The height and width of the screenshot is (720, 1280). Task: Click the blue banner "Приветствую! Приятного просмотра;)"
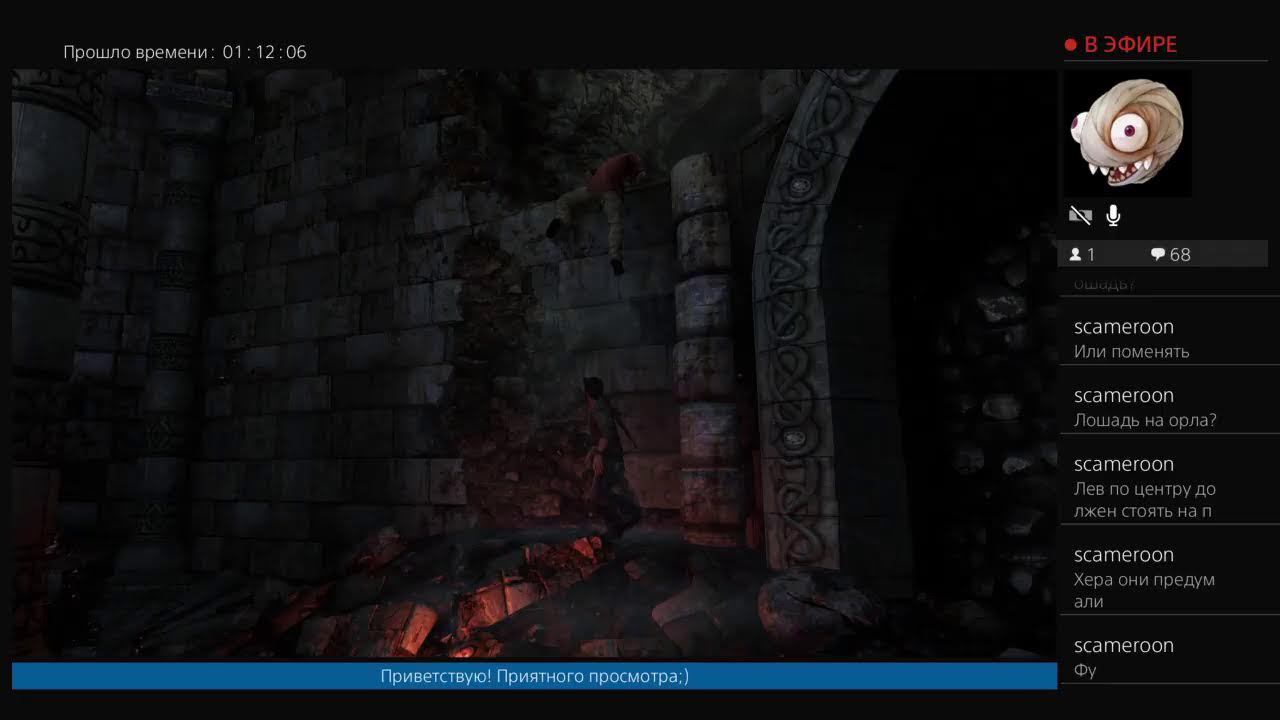coord(534,676)
